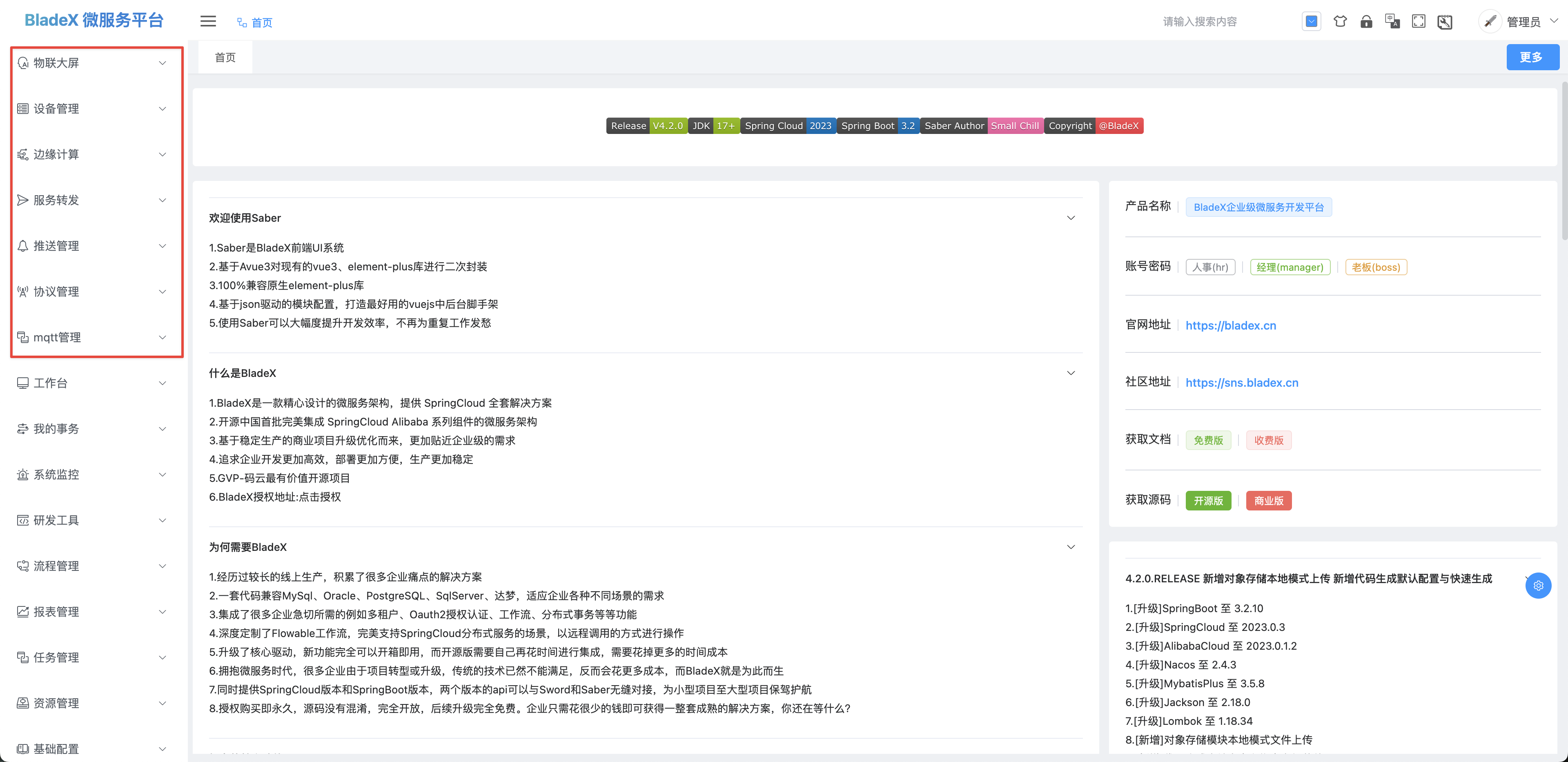Open the language translation icon
Viewport: 1568px width, 762px height.
click(1392, 21)
